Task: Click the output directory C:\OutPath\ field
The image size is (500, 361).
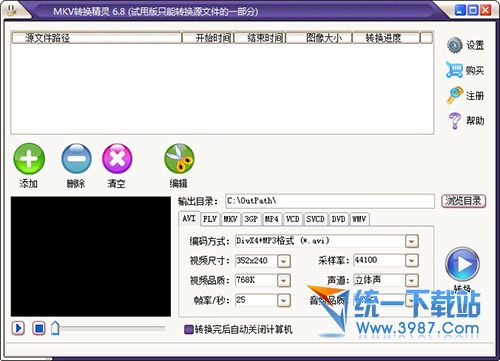Action: click(330, 201)
